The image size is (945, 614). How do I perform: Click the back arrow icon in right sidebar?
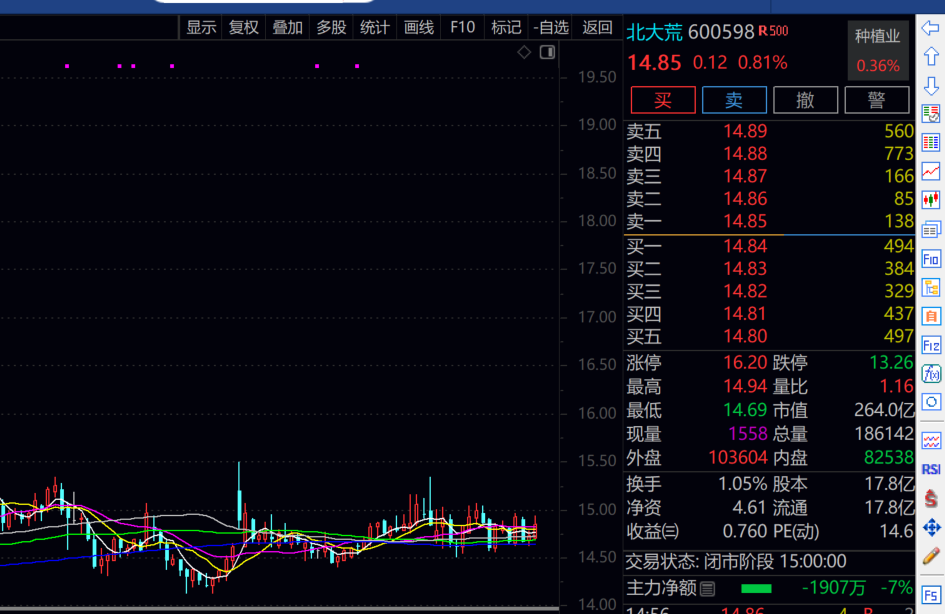click(x=931, y=28)
